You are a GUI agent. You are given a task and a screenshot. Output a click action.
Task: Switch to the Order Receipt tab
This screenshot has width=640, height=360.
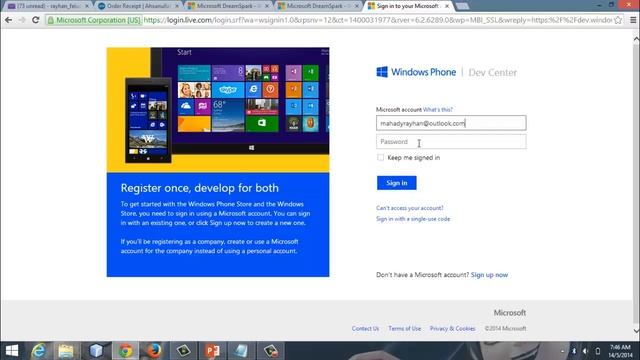point(138,6)
